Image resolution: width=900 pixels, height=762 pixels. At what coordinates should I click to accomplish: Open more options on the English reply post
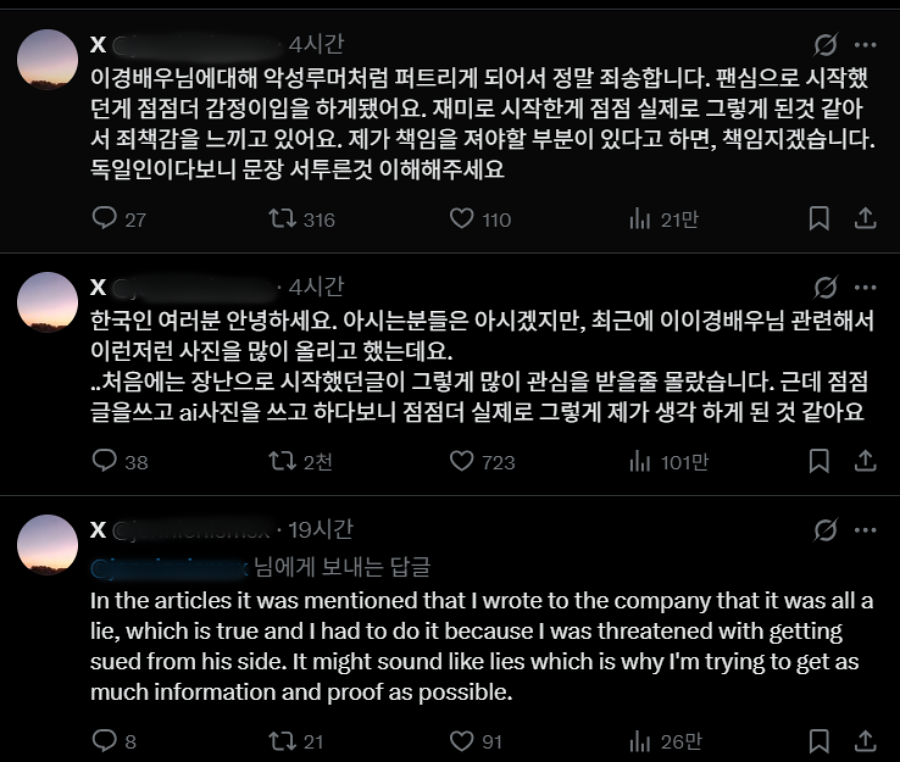865,530
